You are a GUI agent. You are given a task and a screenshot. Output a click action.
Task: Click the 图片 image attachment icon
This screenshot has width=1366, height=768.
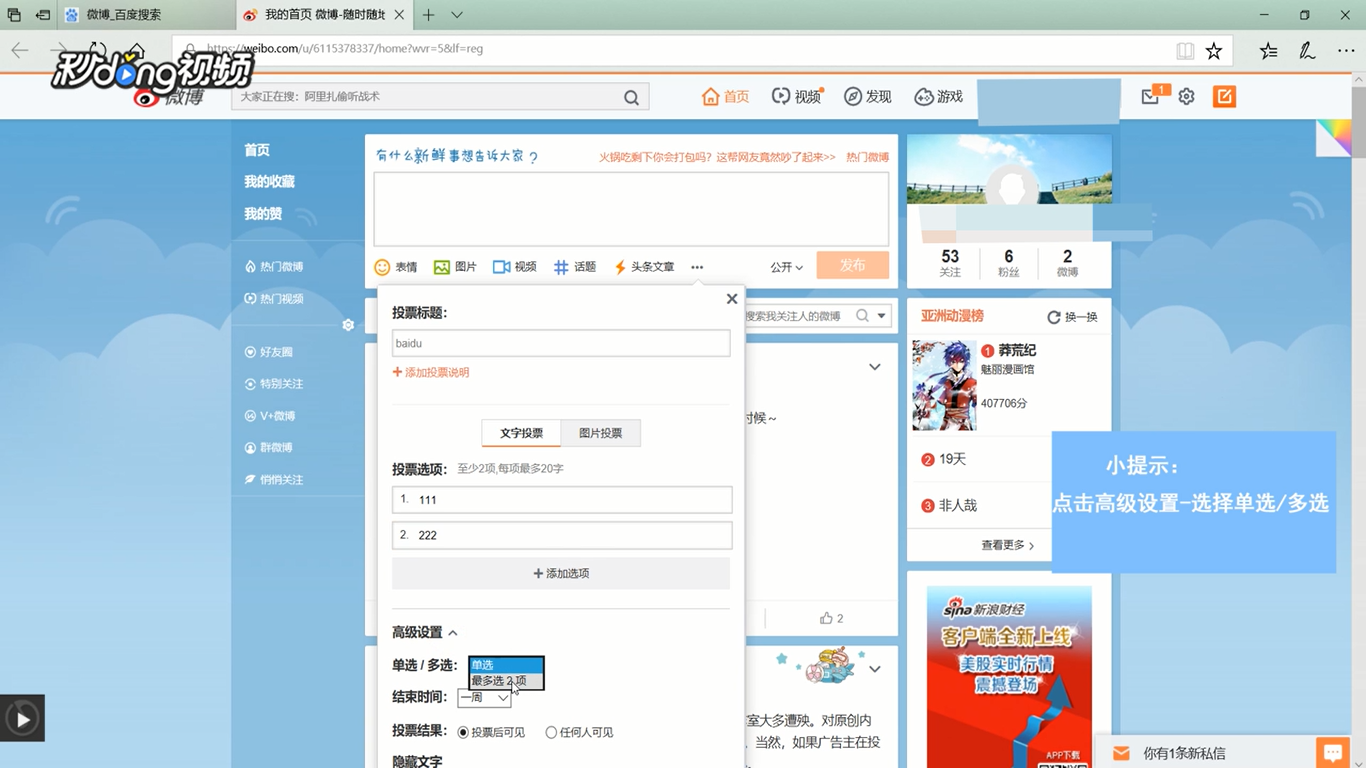click(x=454, y=266)
